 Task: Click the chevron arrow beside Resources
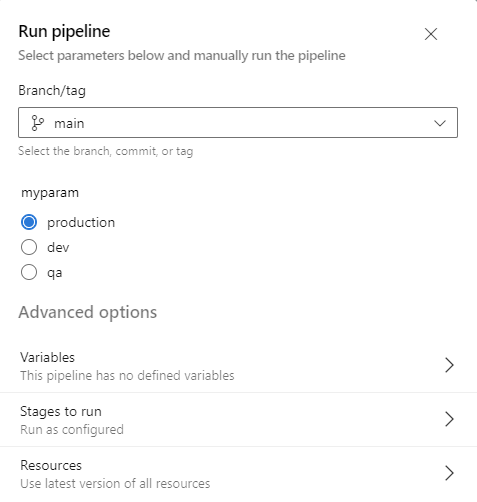tap(449, 473)
